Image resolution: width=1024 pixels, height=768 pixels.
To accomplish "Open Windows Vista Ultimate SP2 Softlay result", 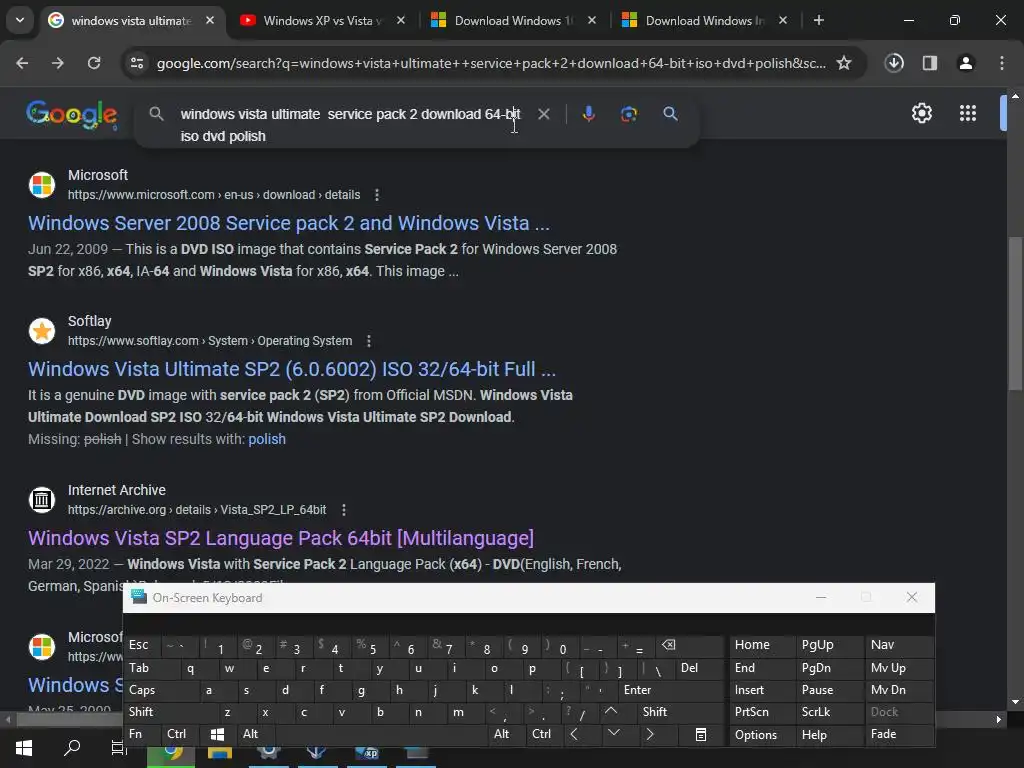I will [292, 369].
